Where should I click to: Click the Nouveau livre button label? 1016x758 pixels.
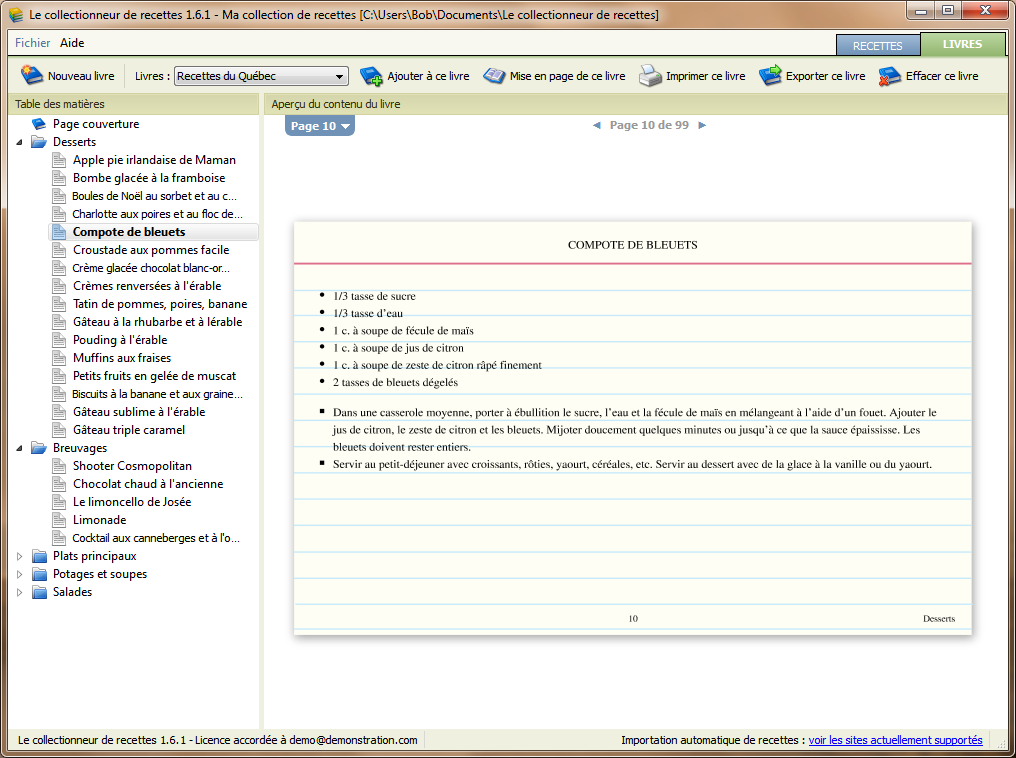point(81,76)
